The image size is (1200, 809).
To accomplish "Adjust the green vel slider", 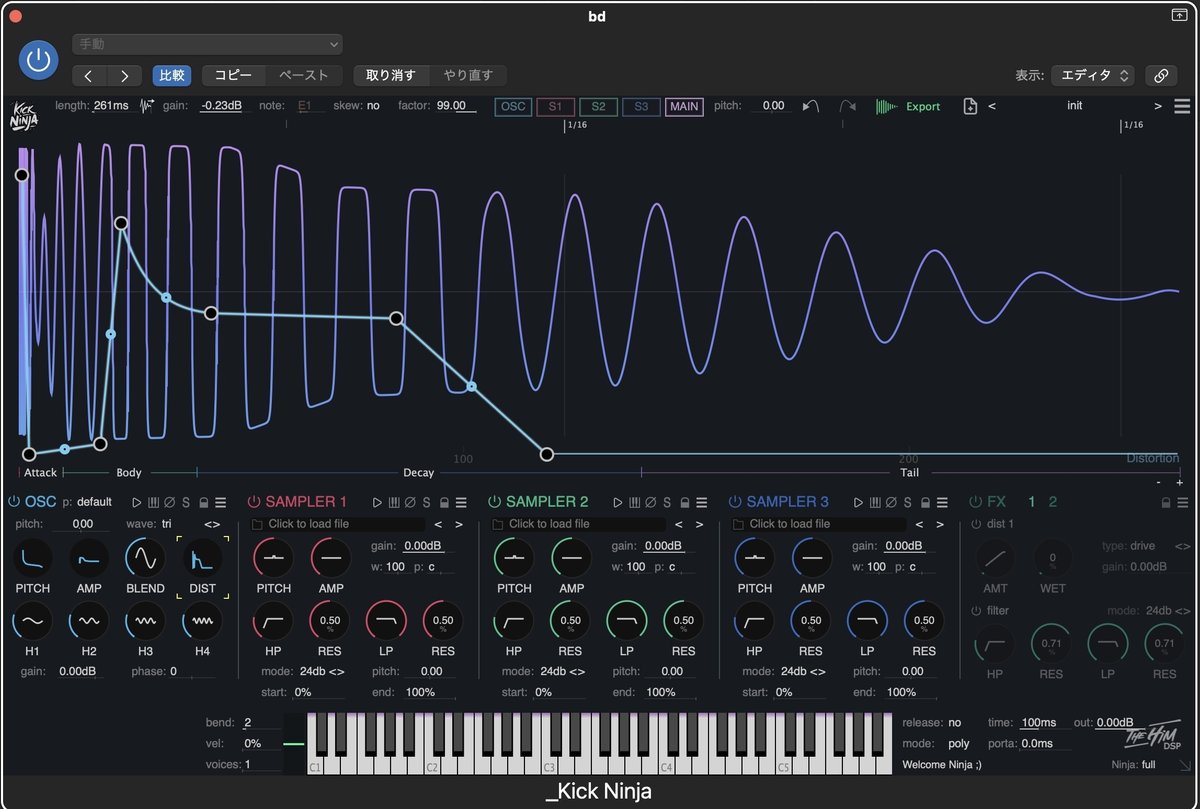I will [x=296, y=743].
